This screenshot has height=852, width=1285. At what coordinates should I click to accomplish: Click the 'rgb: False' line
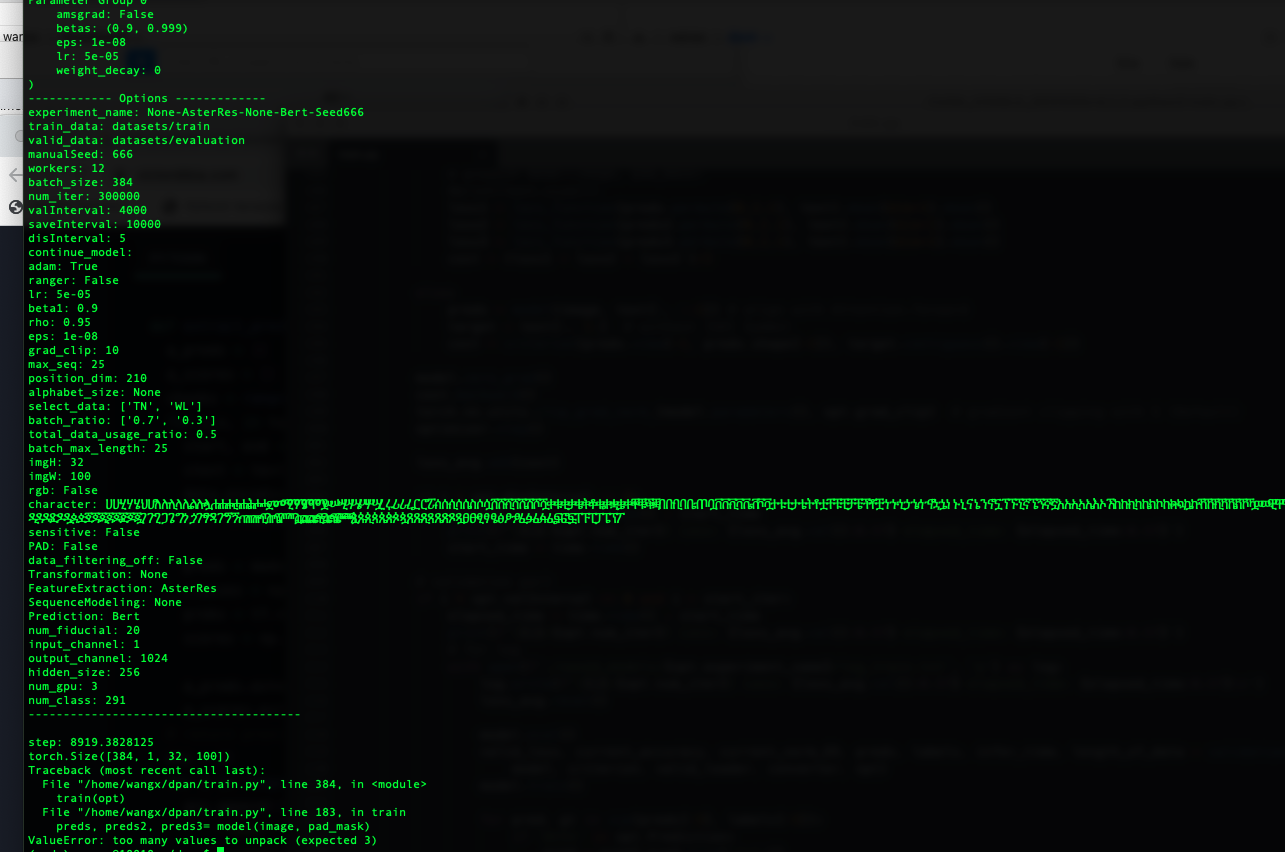63,490
